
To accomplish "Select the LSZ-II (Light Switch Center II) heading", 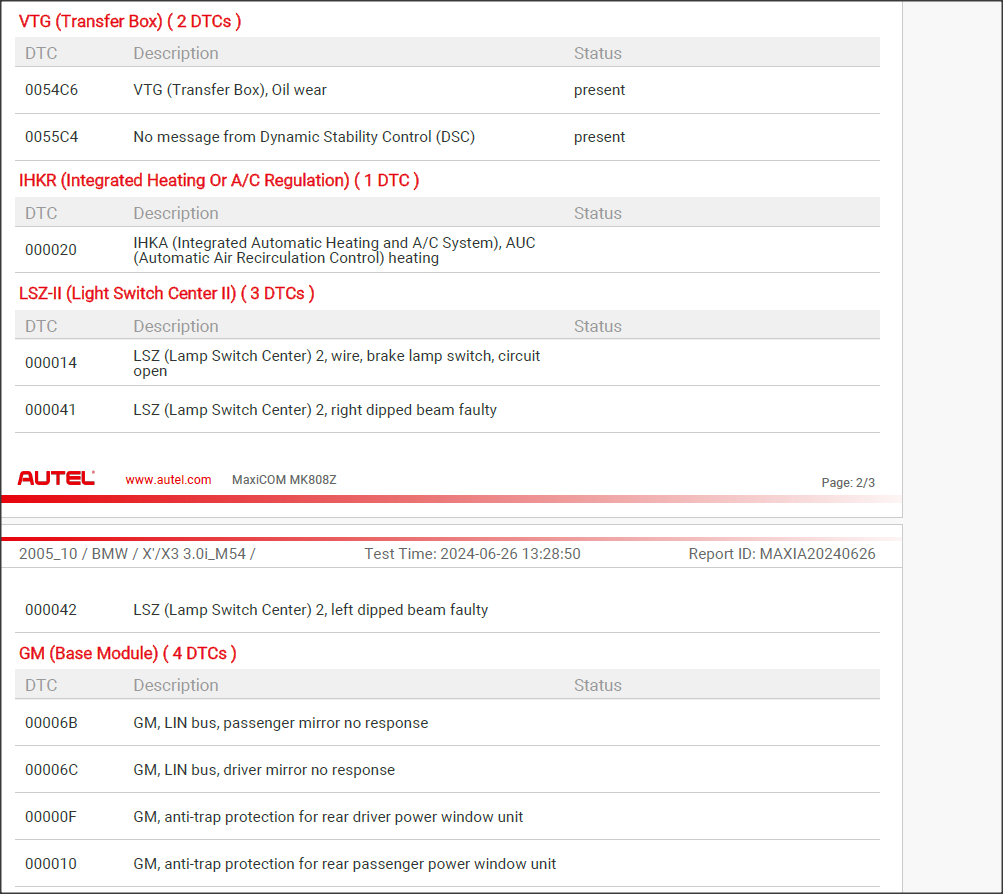I will 166,294.
